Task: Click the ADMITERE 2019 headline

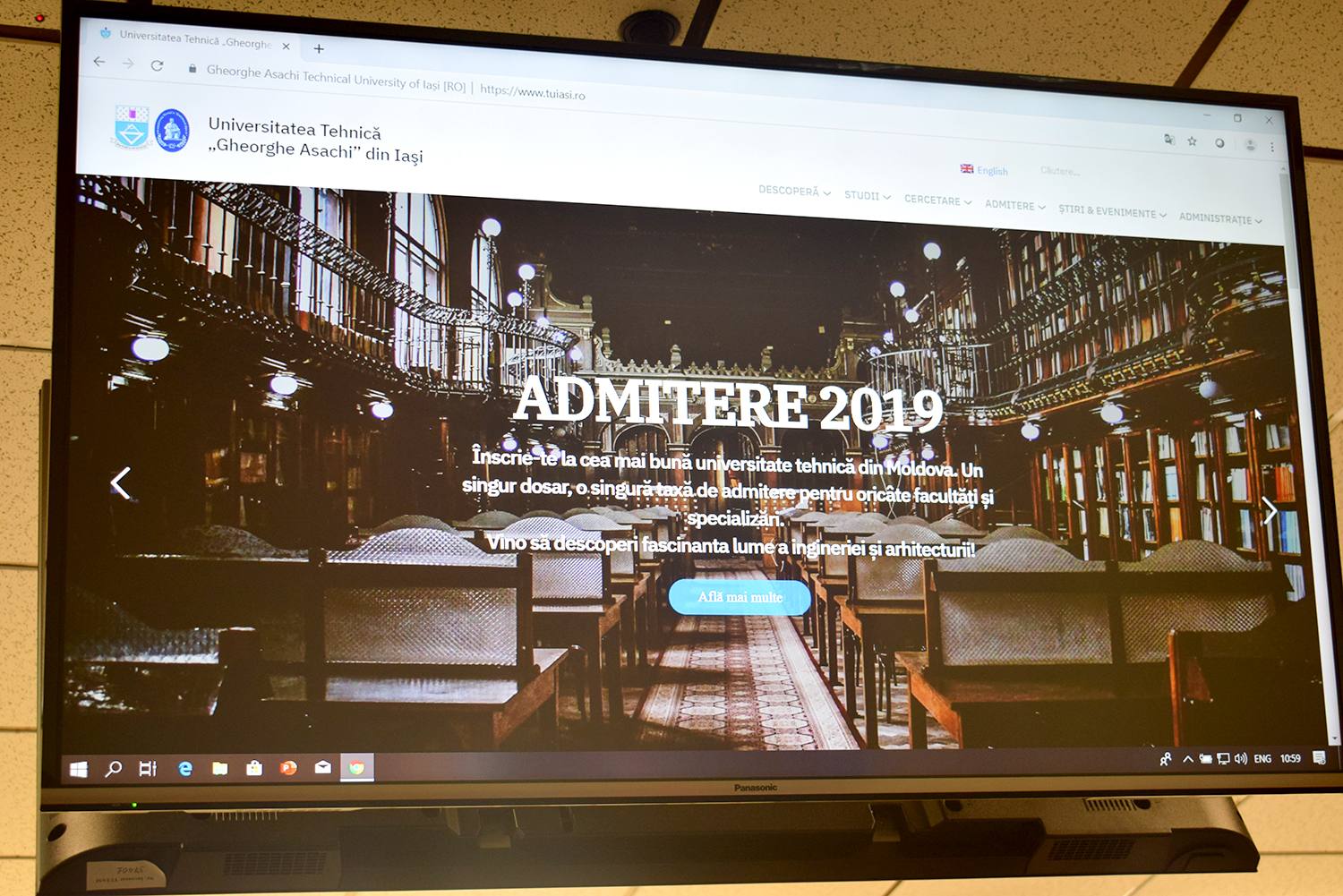Action: click(x=729, y=405)
